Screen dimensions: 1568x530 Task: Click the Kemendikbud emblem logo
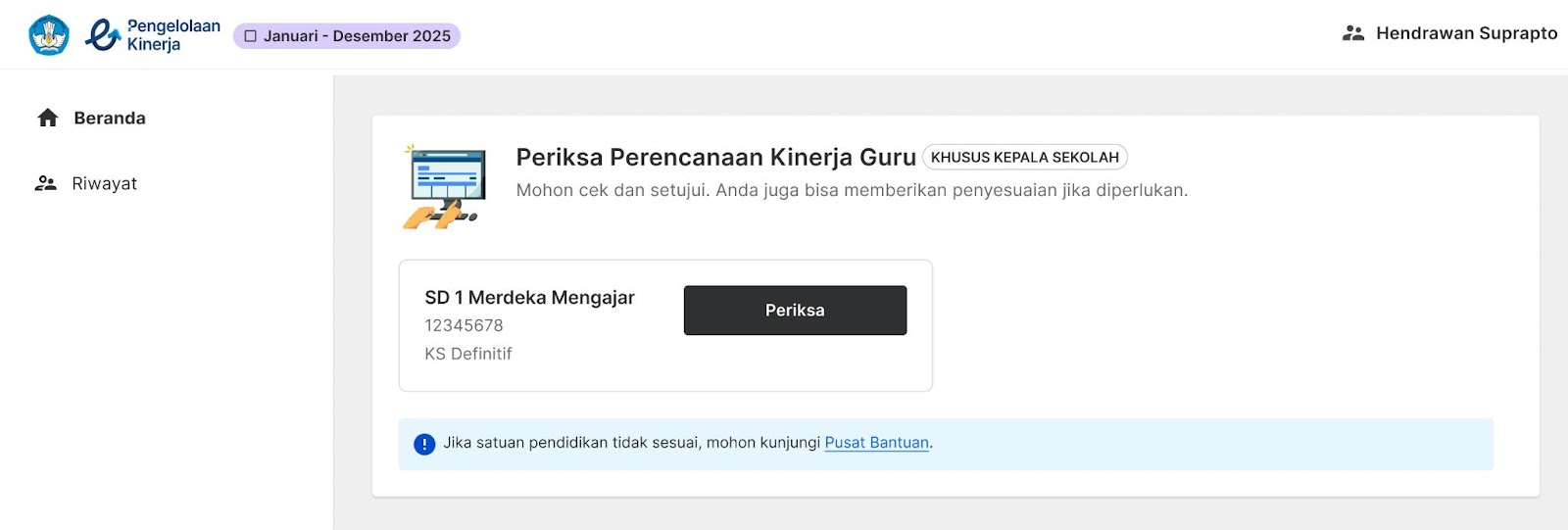(49, 35)
